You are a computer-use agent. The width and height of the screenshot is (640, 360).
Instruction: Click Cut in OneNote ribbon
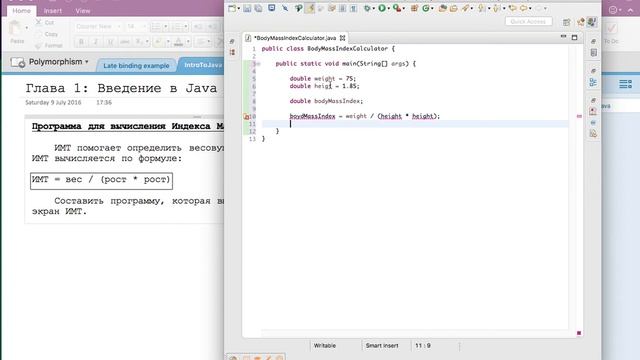pyautogui.click(x=45, y=22)
